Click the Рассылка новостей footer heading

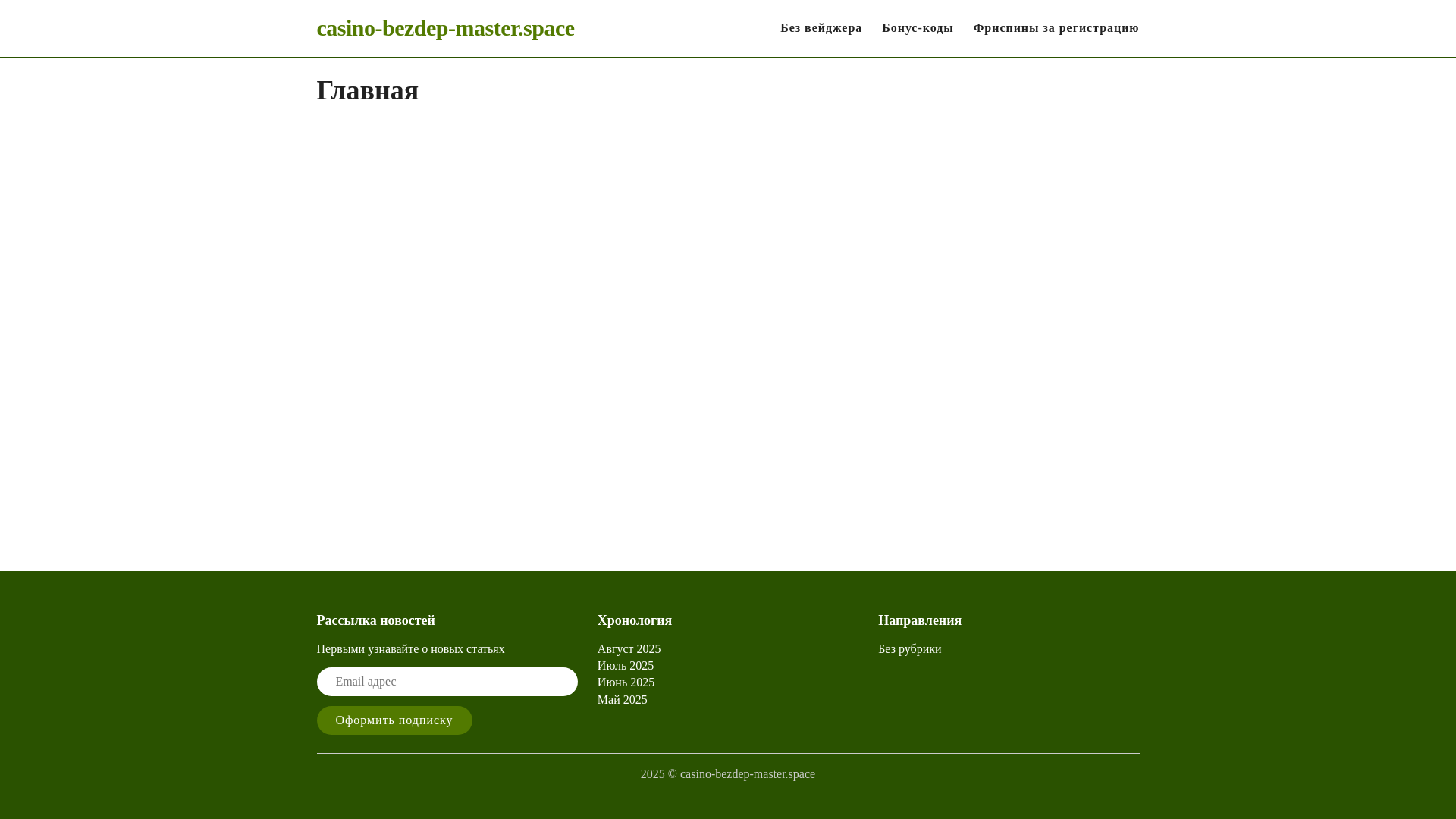pyautogui.click(x=376, y=620)
